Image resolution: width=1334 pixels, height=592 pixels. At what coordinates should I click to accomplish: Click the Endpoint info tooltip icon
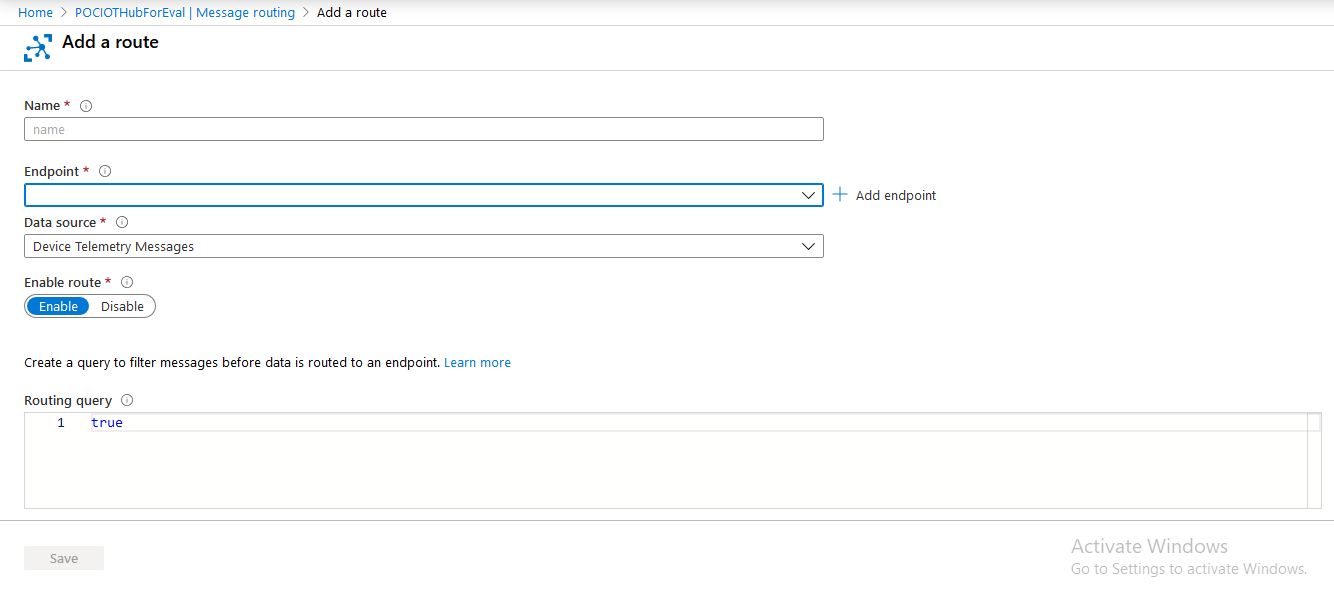point(105,171)
